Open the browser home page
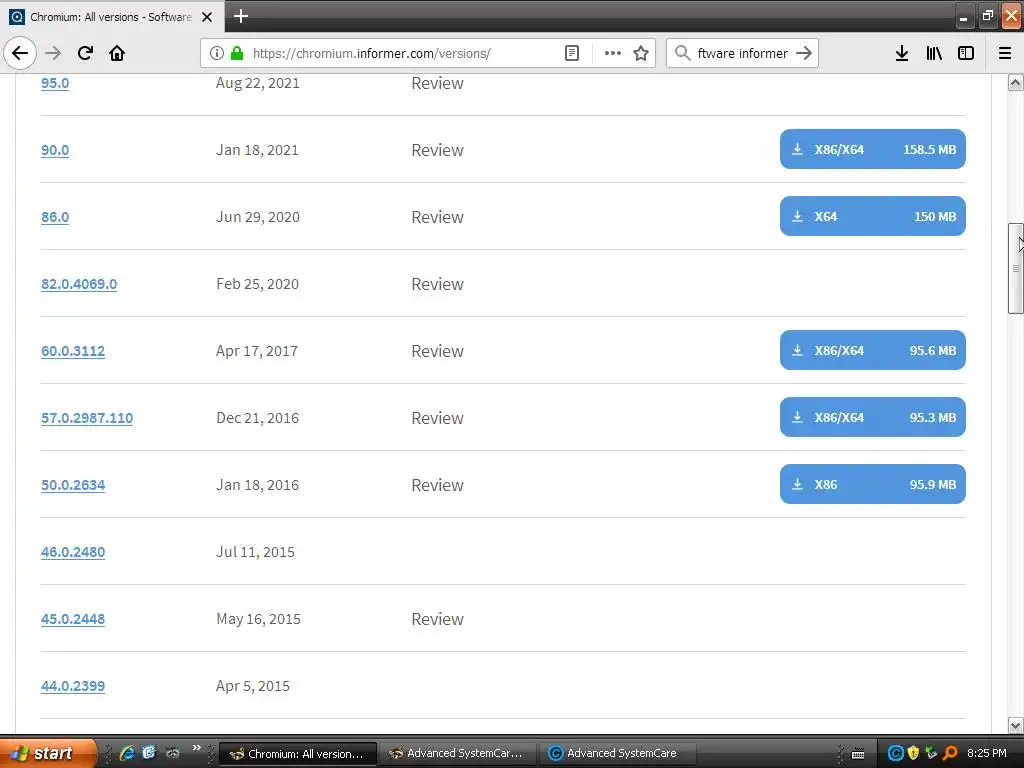Image resolution: width=1024 pixels, height=768 pixels. pos(117,53)
